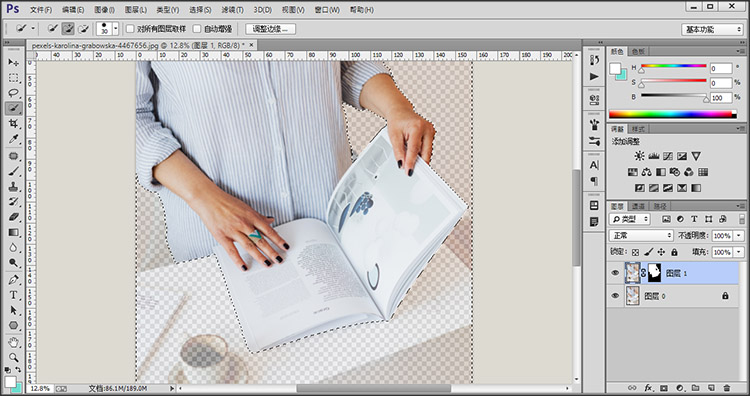Add Brightness/Contrast adjustment
Viewport: 750px width, 396px height.
coord(640,156)
